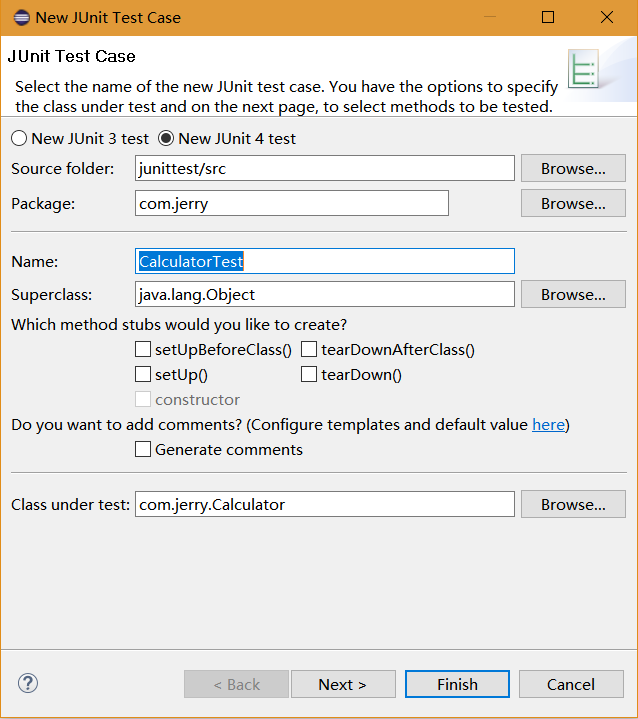Click the "JUnit Test Case" heading
The height and width of the screenshot is (719, 638).
tap(72, 56)
